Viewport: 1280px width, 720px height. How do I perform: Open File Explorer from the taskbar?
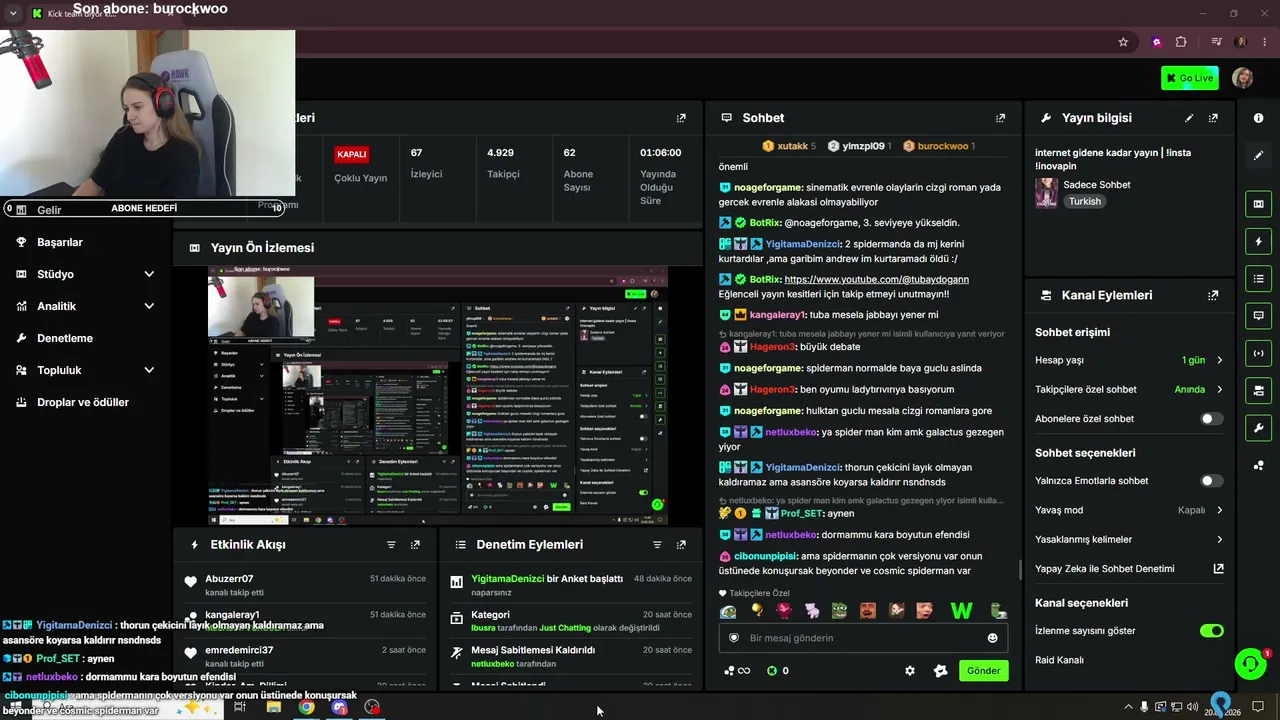pos(273,707)
